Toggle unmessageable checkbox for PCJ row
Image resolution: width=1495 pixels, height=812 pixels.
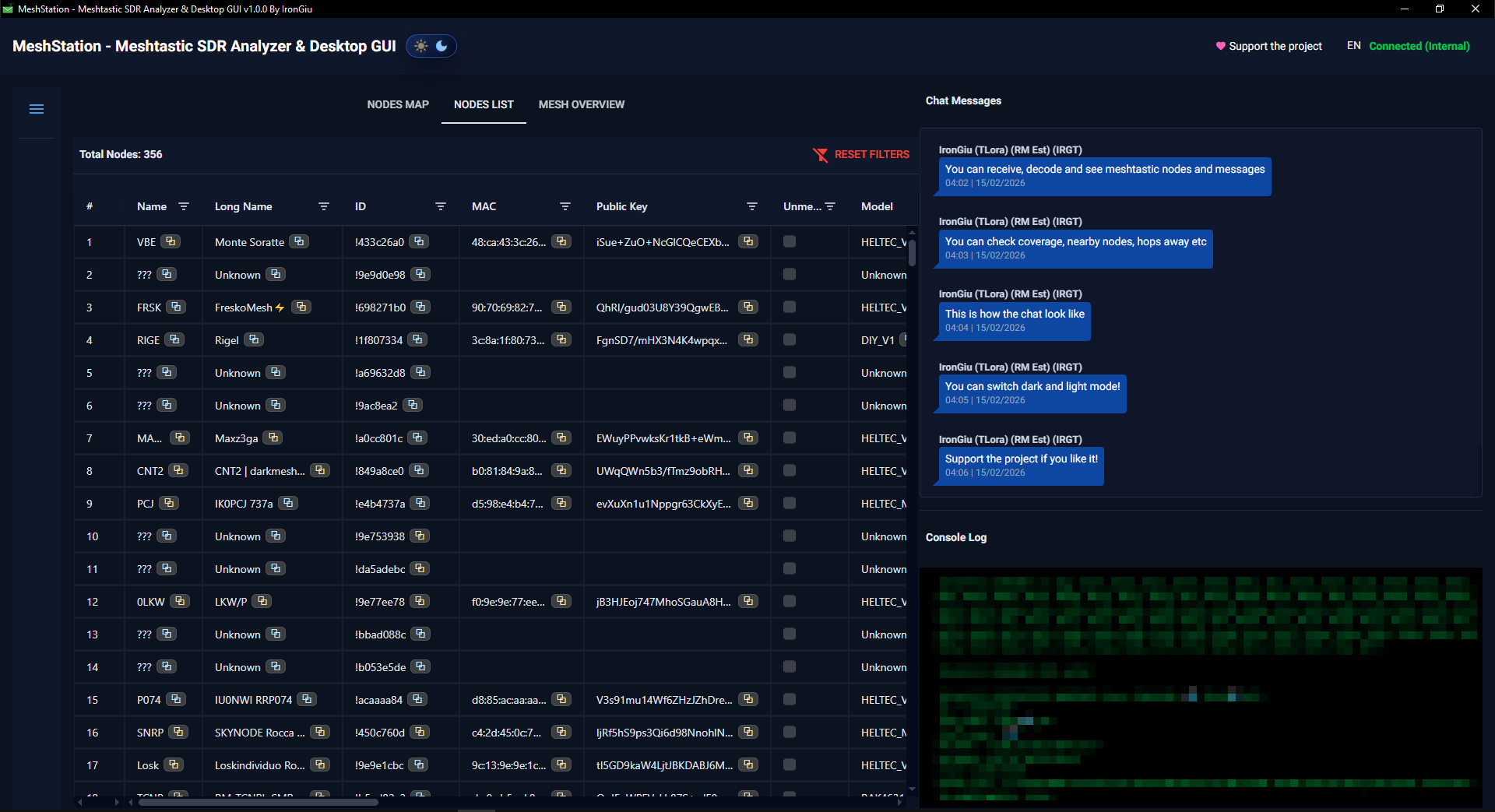(790, 503)
